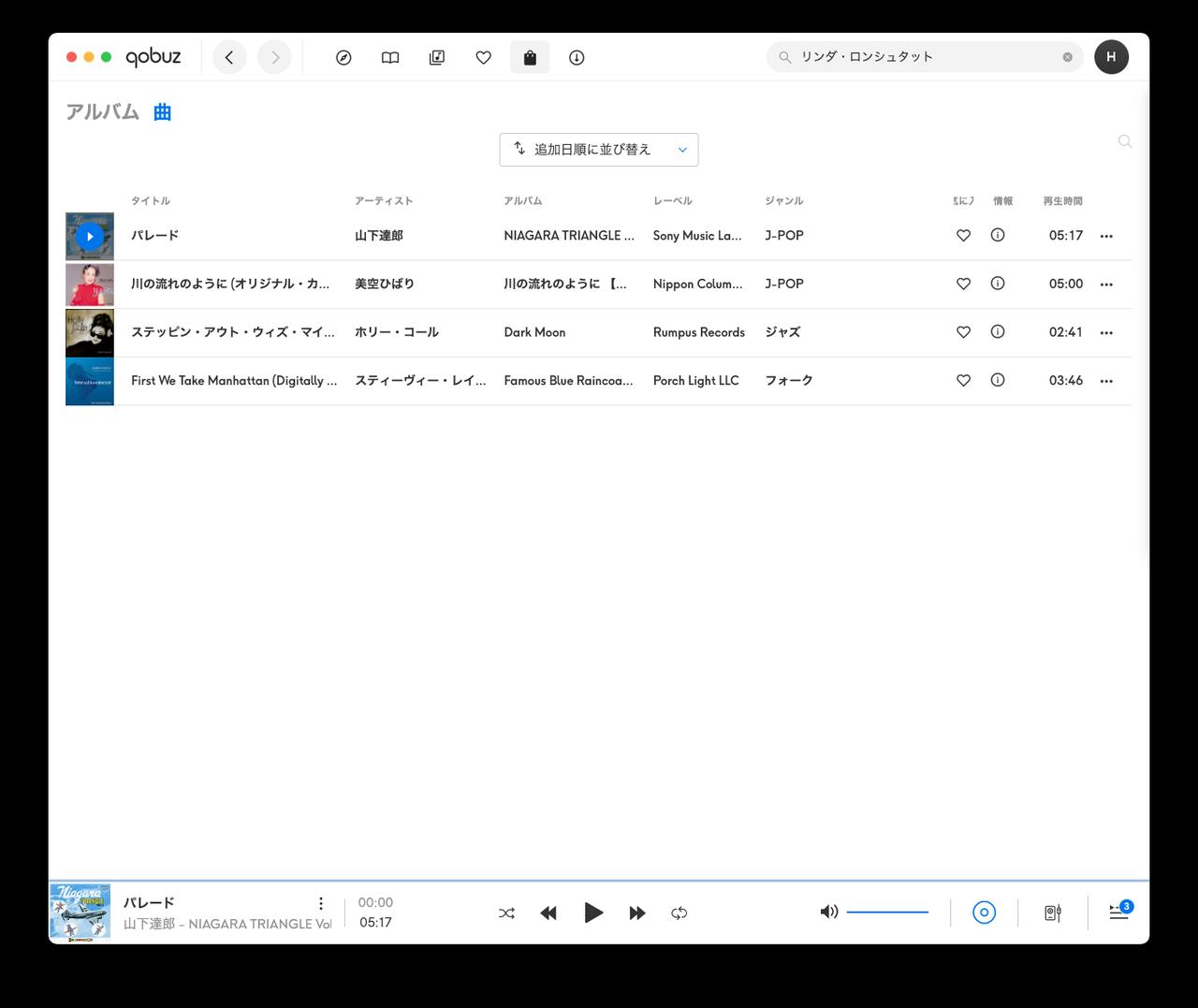1198x1008 pixels.
Task: Open context menu for the current playing track
Action: (321, 903)
